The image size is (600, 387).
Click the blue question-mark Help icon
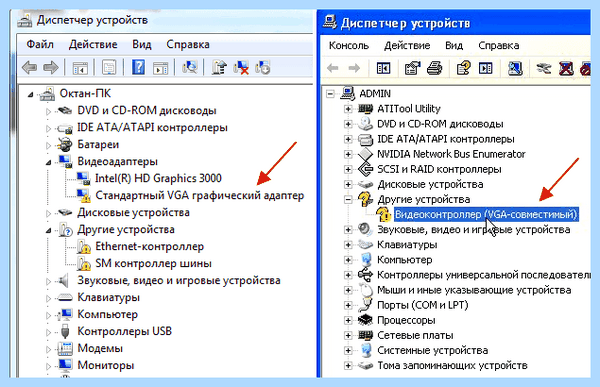[138, 67]
